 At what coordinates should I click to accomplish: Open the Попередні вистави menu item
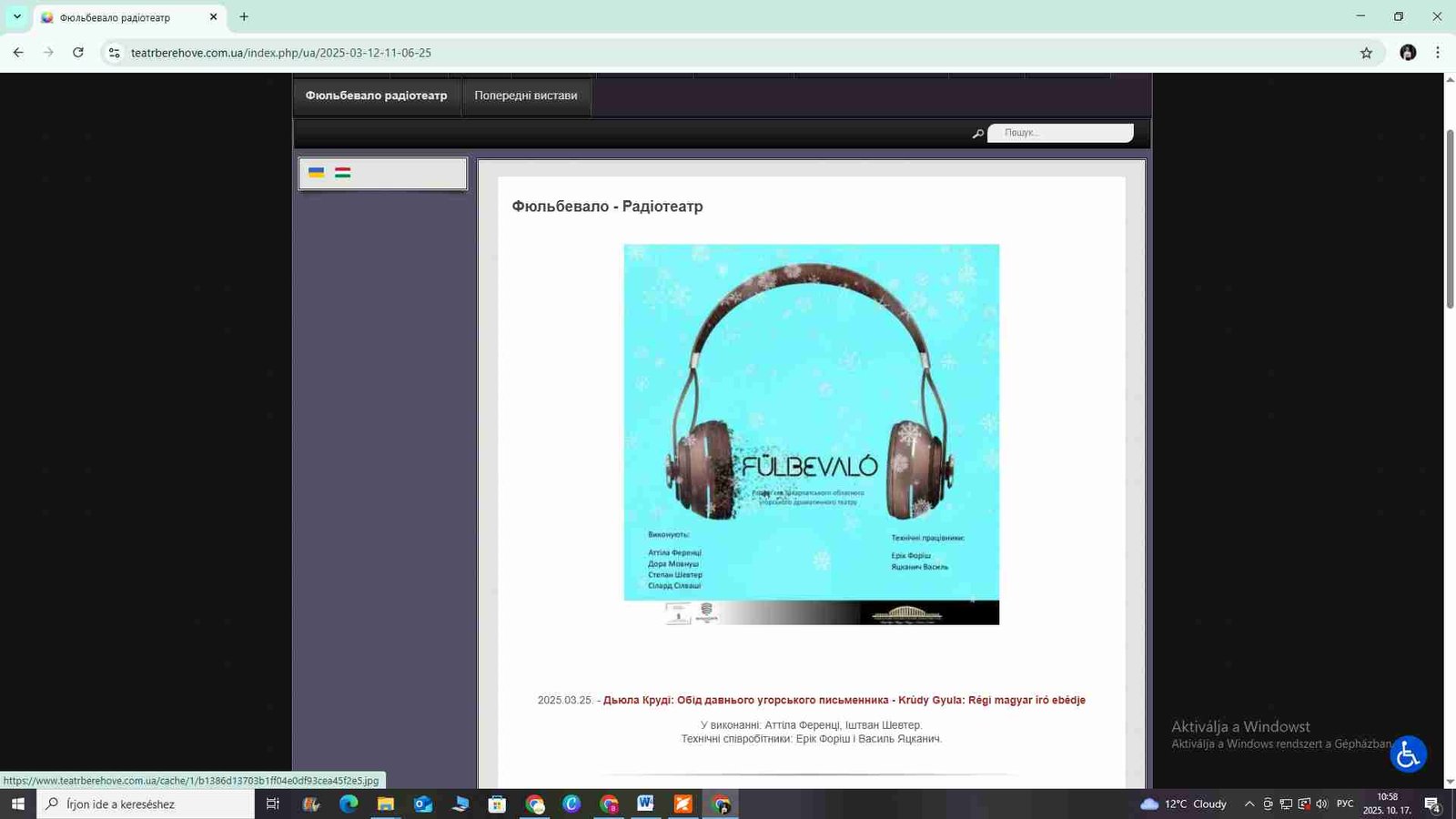(525, 96)
